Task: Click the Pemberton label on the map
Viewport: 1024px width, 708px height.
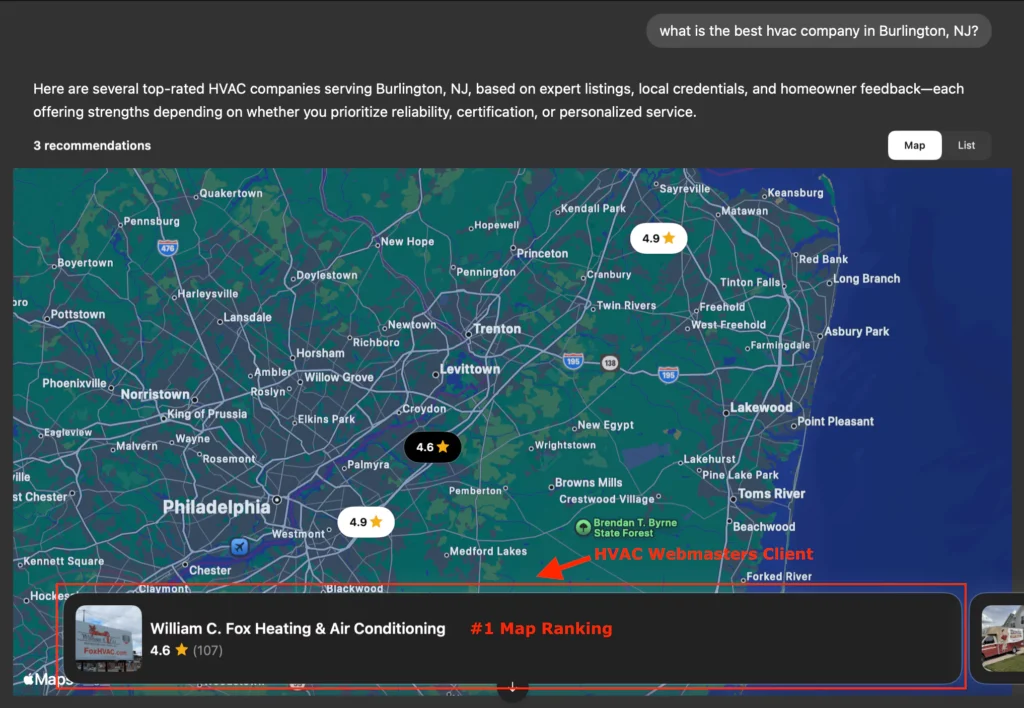Action: (475, 491)
